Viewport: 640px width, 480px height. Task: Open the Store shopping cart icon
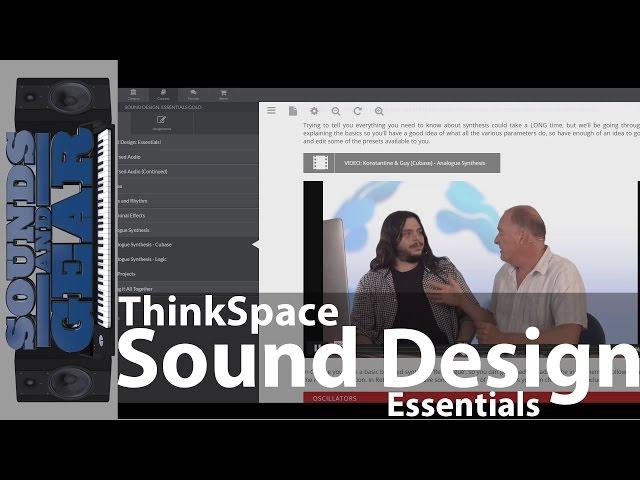pos(223,94)
